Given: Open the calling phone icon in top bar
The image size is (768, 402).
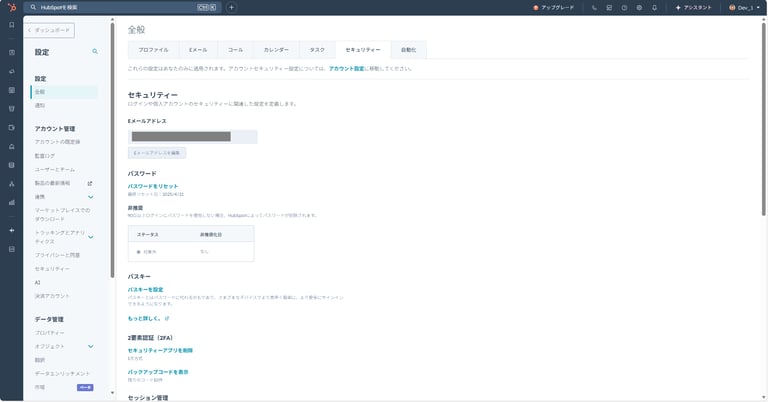Looking at the screenshot, I should (594, 7).
